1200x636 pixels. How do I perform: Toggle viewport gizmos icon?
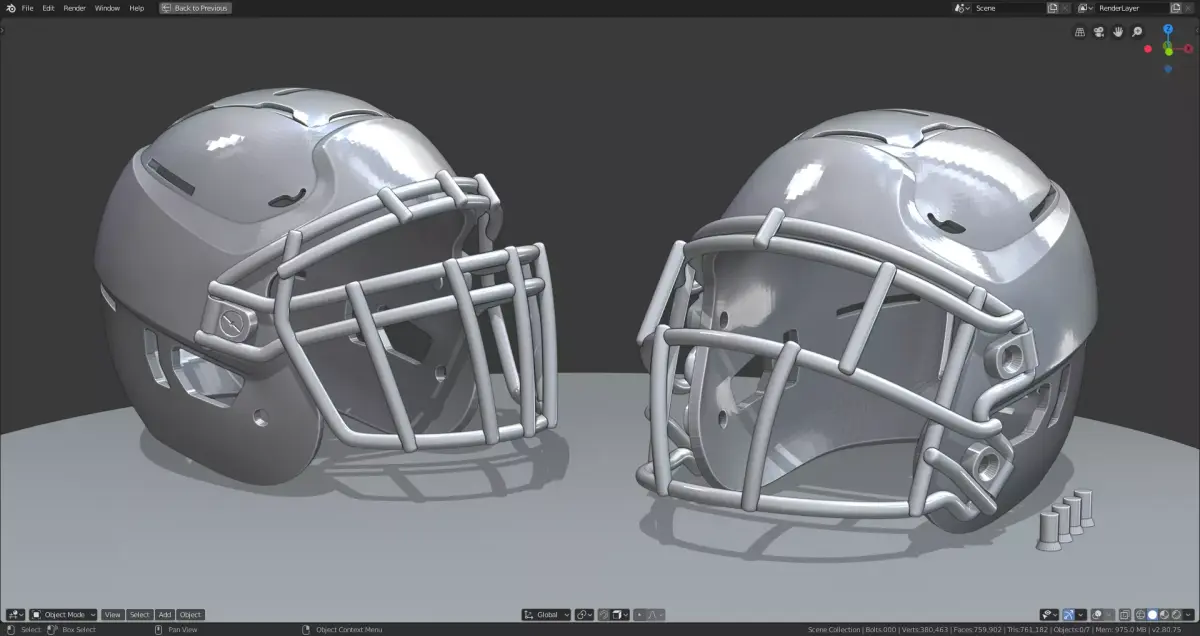[1068, 615]
